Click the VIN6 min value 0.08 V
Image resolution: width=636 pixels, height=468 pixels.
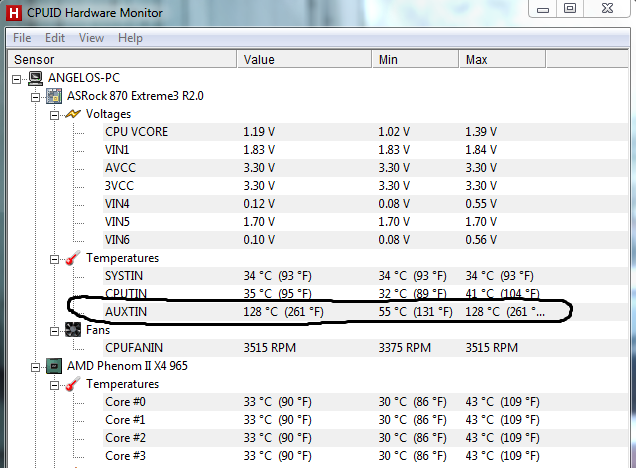coord(394,240)
